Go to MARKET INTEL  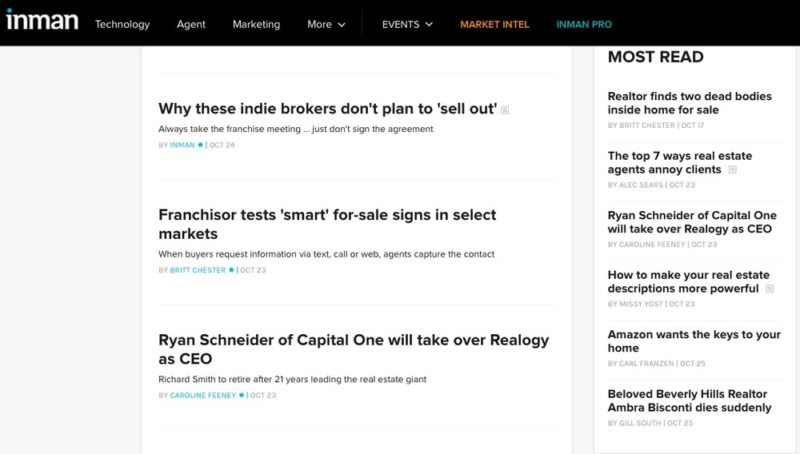click(x=494, y=24)
